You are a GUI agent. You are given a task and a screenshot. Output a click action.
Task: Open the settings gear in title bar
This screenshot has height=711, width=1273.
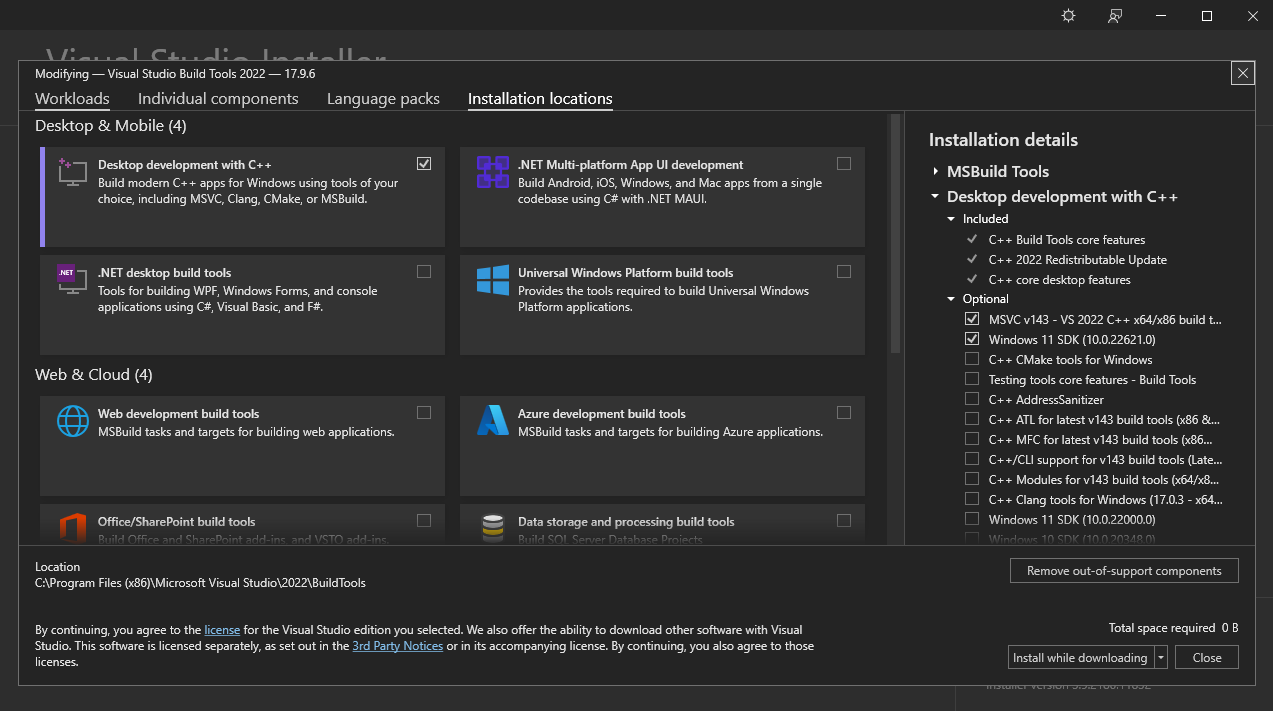[x=1069, y=16]
